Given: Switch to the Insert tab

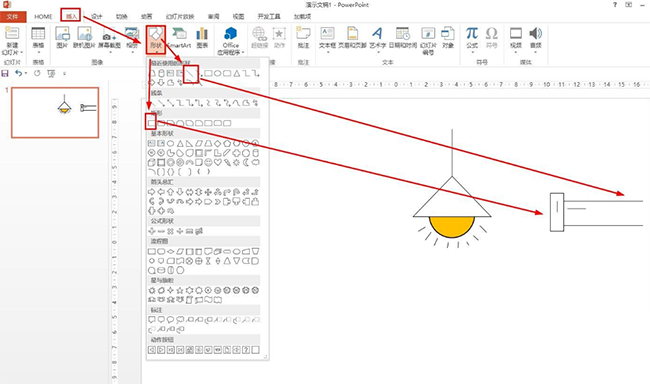Looking at the screenshot, I should [x=71, y=16].
